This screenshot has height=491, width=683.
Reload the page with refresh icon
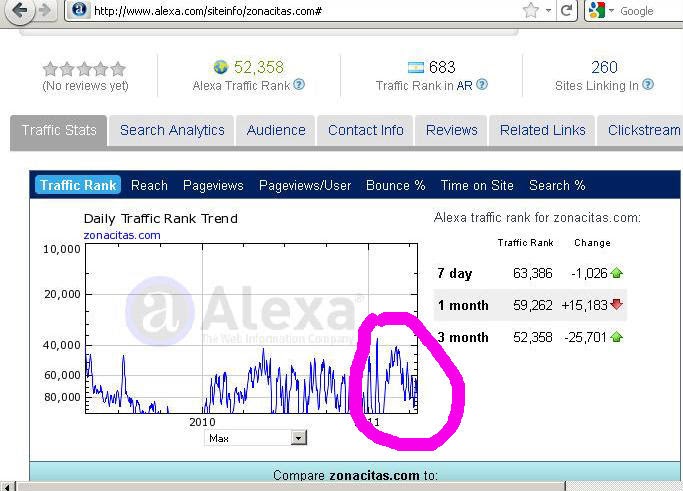point(567,10)
